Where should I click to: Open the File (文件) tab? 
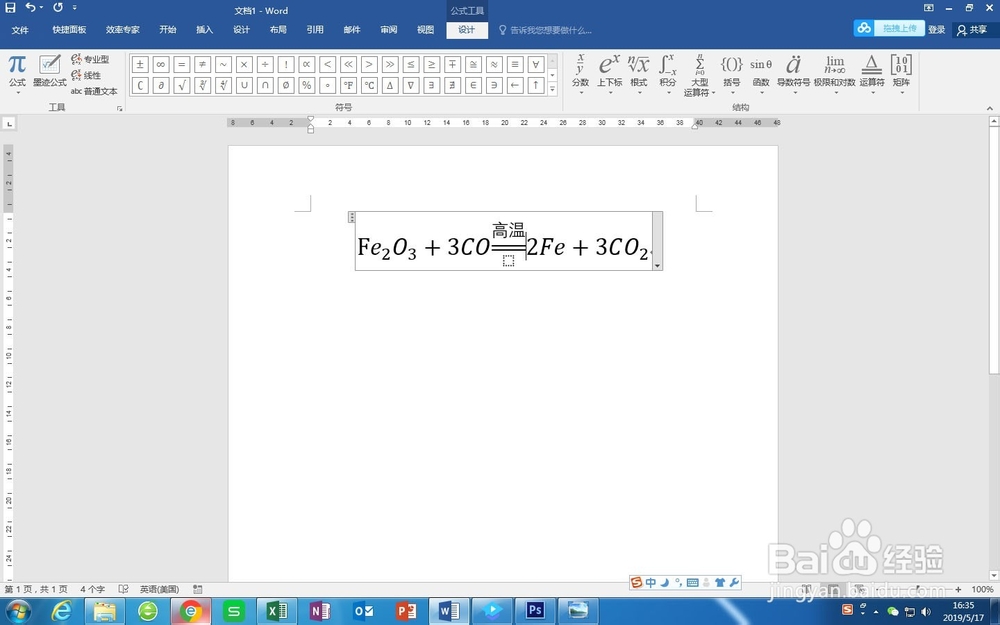point(20,30)
